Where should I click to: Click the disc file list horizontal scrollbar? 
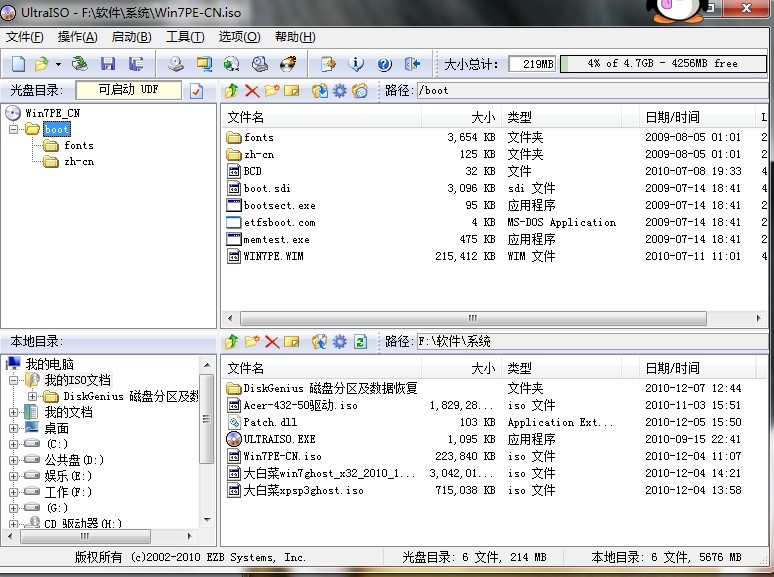[473, 318]
